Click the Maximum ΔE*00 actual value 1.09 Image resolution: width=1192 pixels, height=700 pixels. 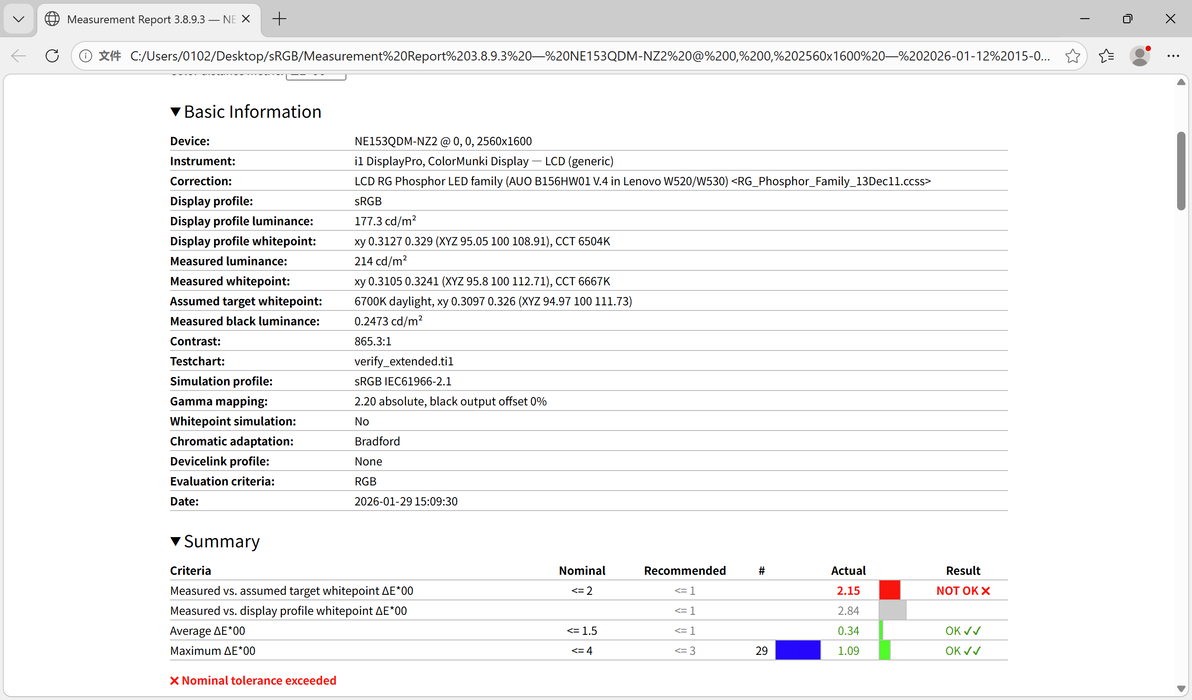(848, 651)
